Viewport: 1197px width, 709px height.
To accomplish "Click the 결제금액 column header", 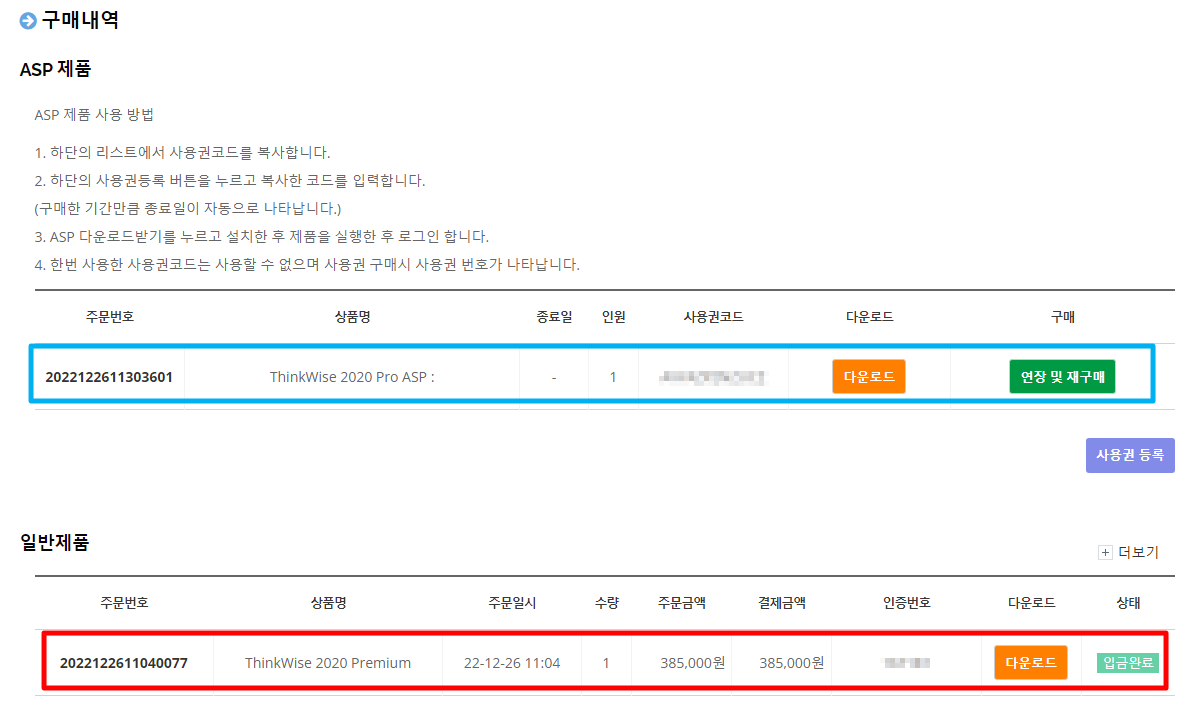I will (x=781, y=603).
